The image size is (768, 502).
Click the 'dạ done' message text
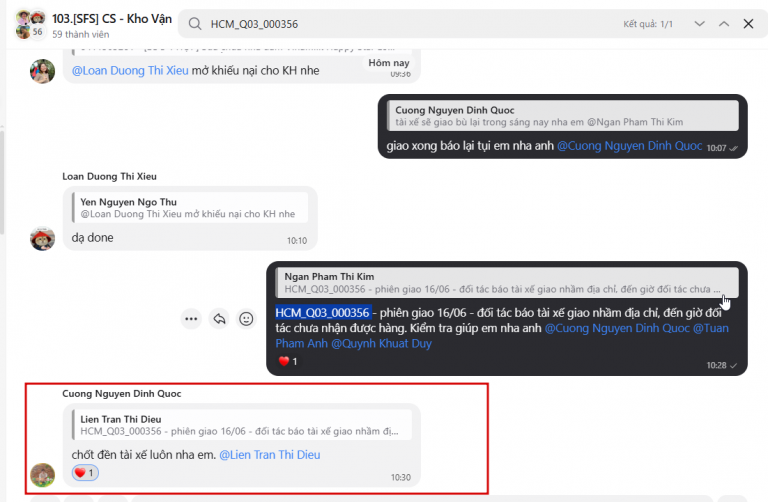[93, 238]
